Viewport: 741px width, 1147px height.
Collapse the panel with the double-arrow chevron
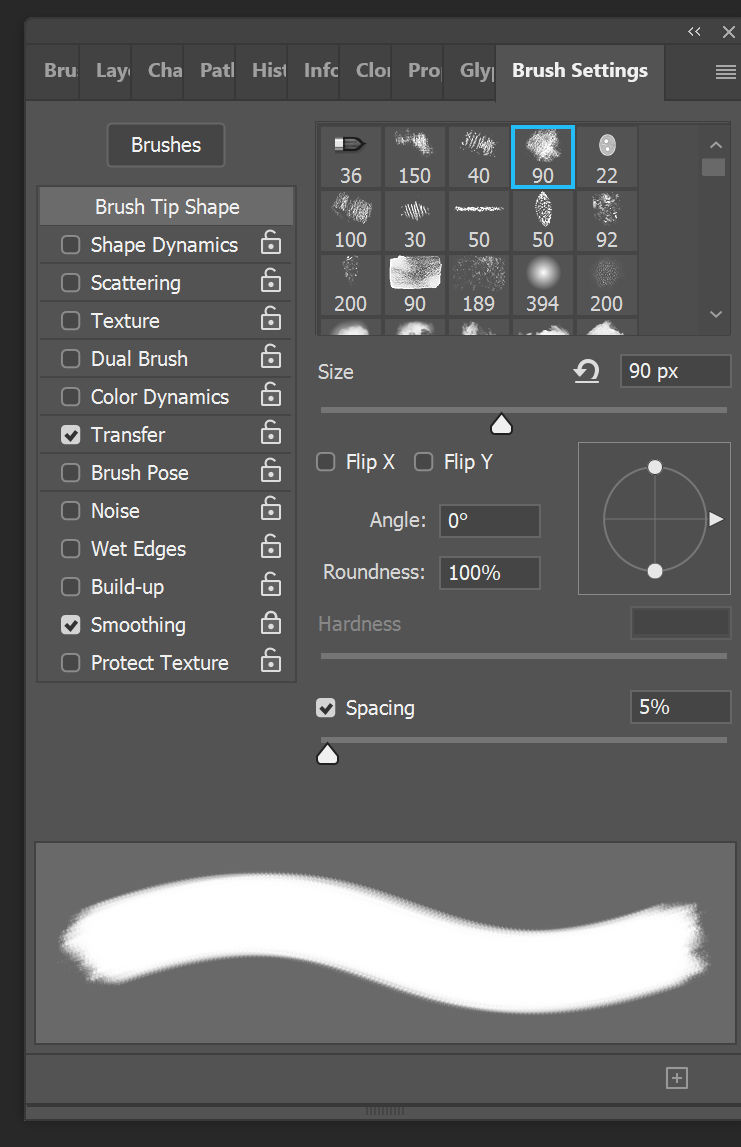pyautogui.click(x=694, y=31)
